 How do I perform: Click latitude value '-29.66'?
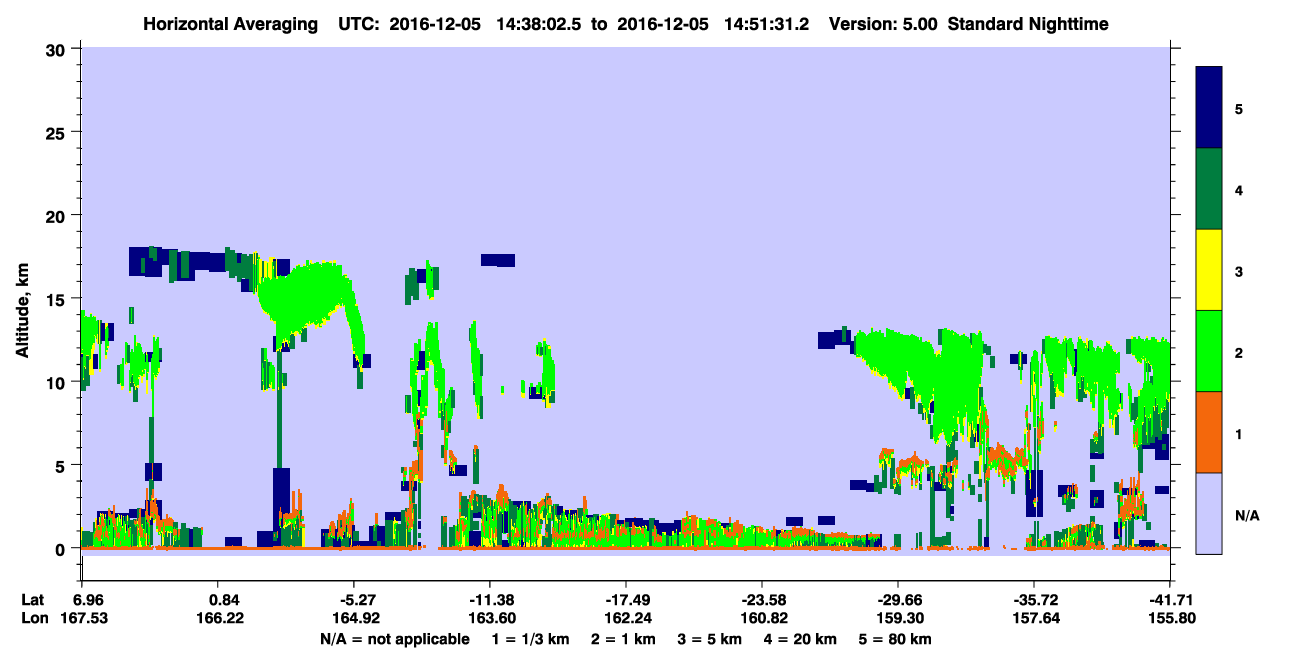tap(897, 600)
